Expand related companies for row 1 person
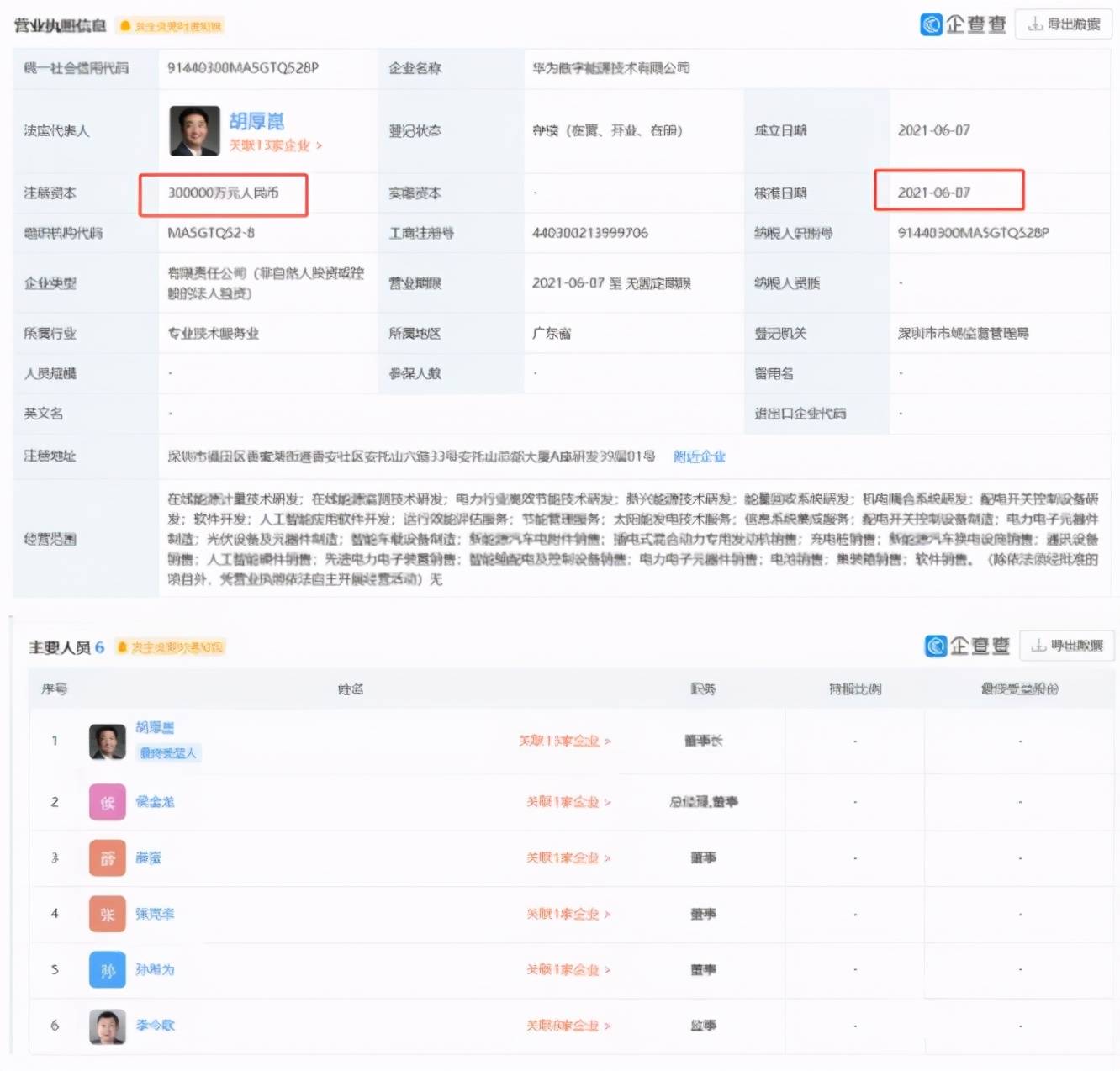The image size is (1120, 1071). click(565, 741)
